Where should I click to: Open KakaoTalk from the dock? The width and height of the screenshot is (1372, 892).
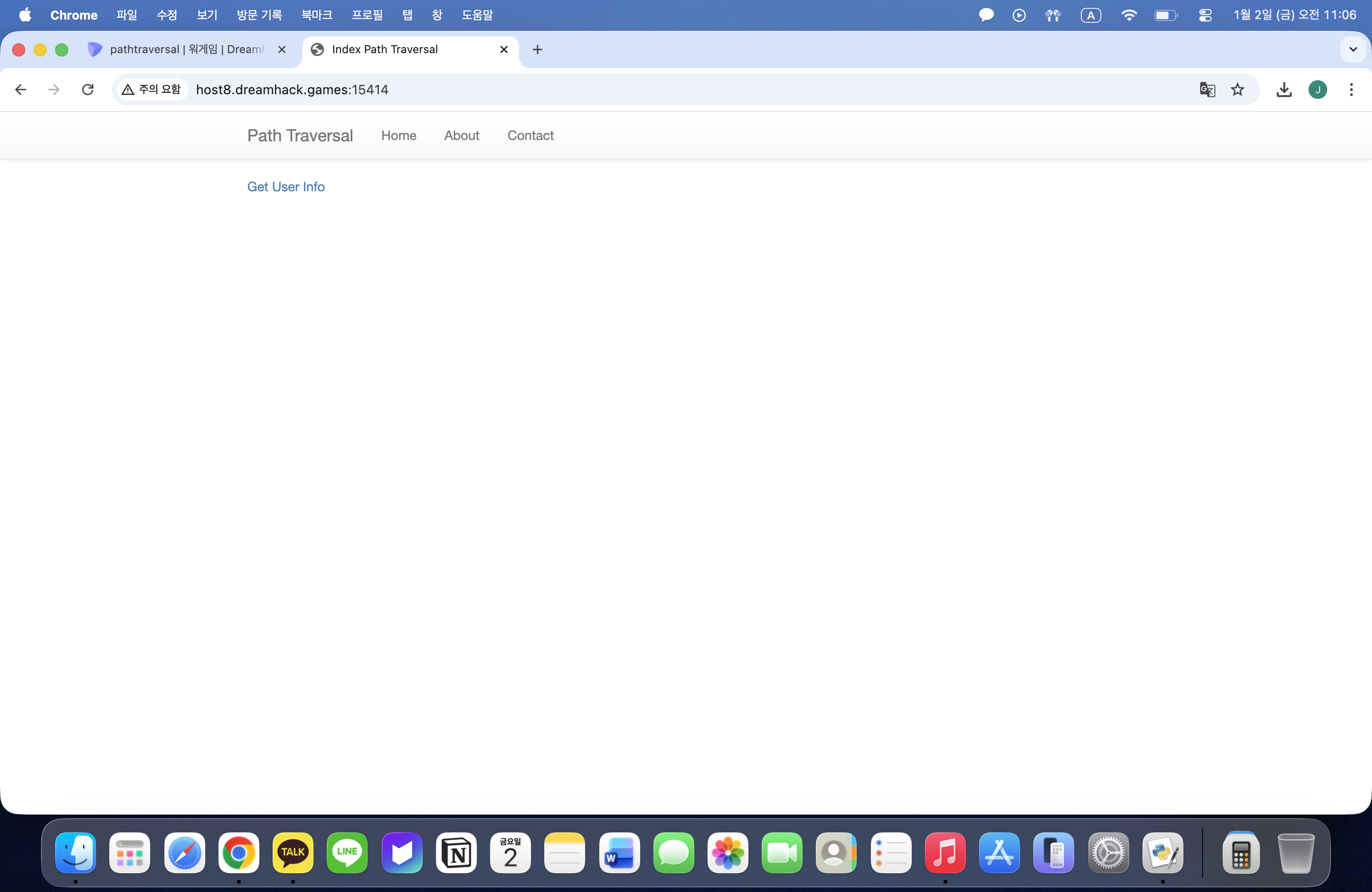[x=293, y=852]
